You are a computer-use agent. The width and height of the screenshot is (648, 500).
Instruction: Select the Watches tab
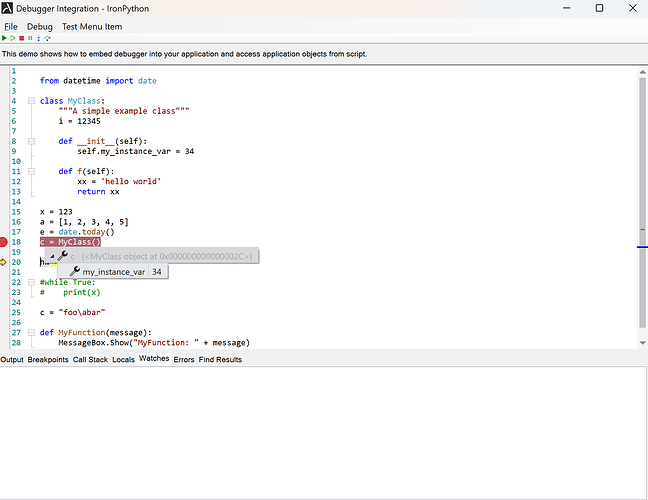tap(154, 358)
